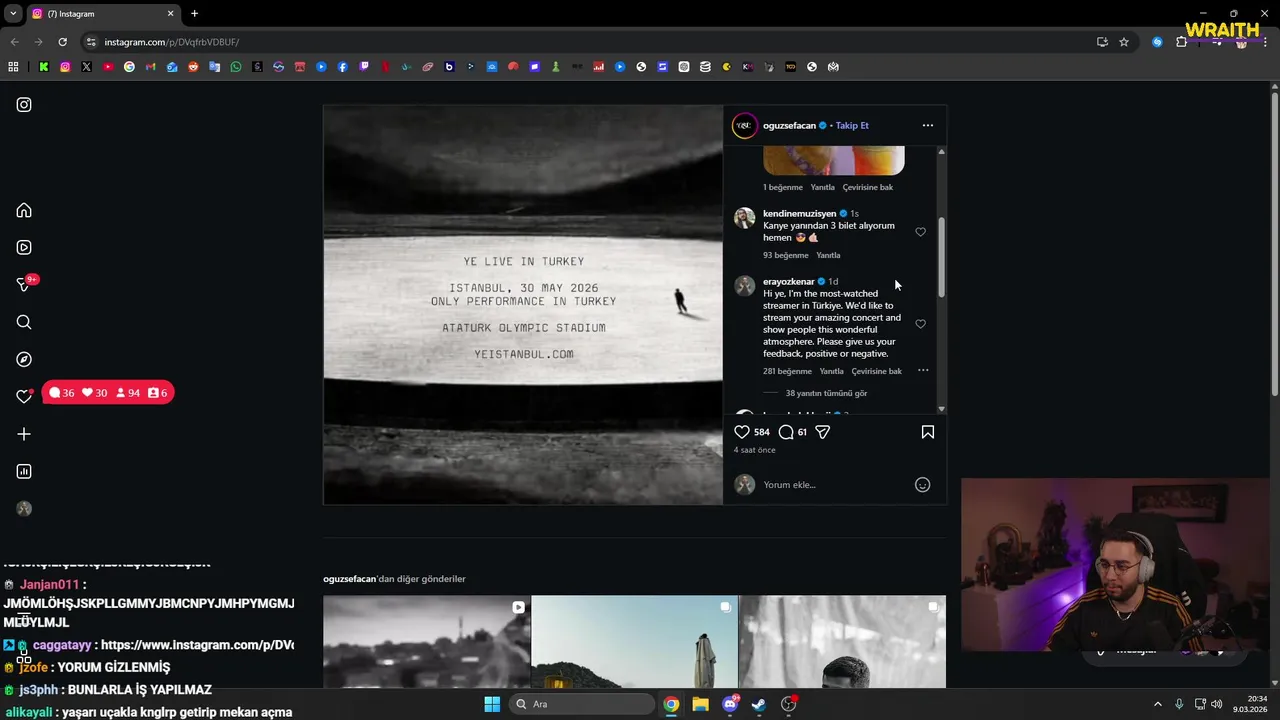
Task: Expand the tab search dropdown arrow
Action: point(12,14)
